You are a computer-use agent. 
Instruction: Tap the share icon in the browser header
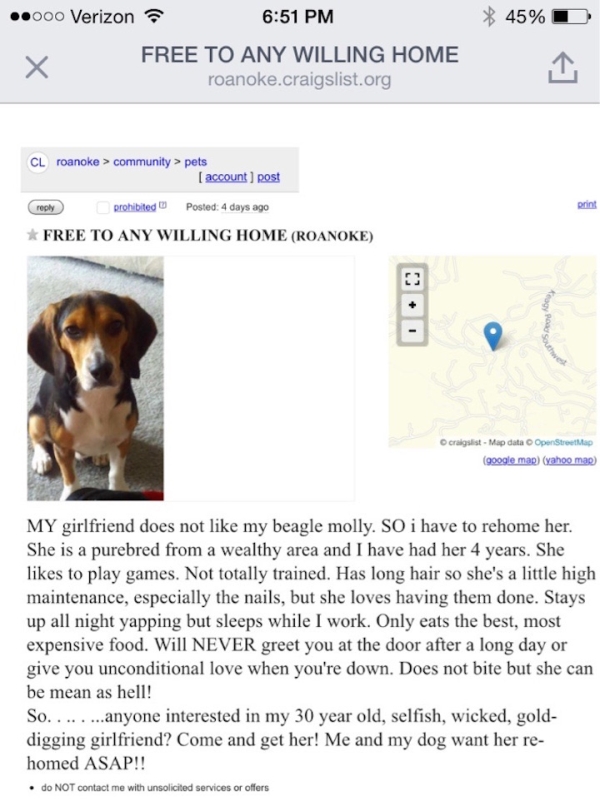(x=563, y=67)
